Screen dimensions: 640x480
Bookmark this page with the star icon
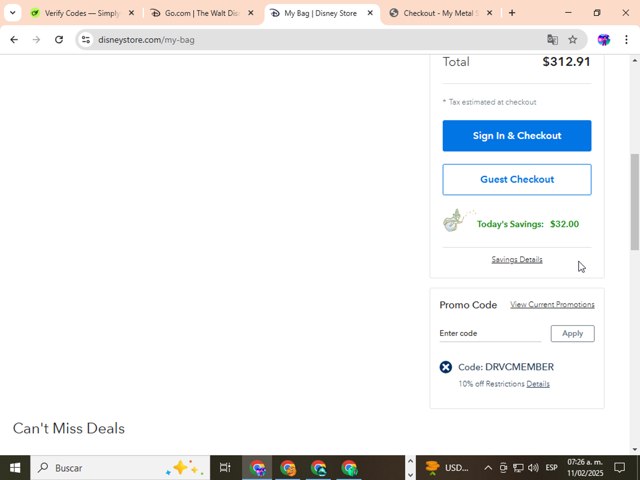tap(573, 40)
